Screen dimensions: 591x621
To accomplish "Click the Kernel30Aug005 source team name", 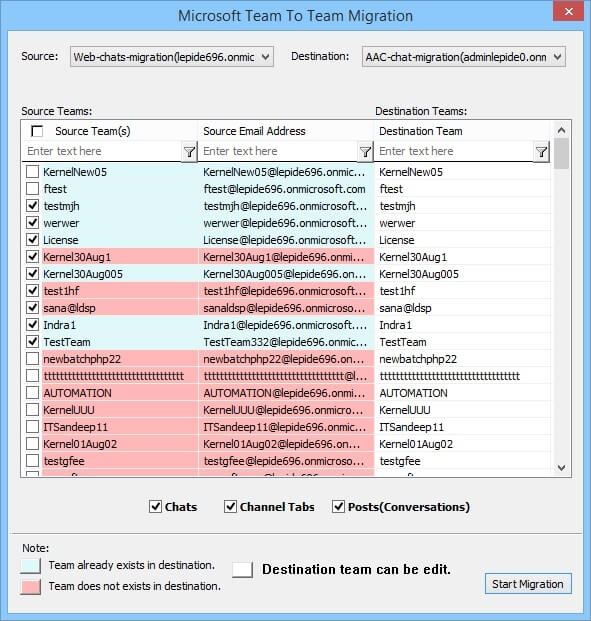I will (83, 274).
